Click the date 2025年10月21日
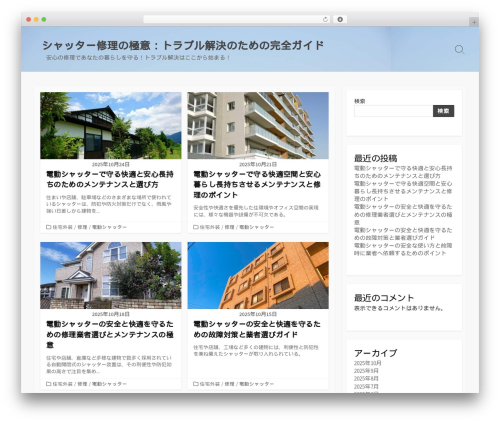Screen dimensions: 500x423 [x=258, y=164]
